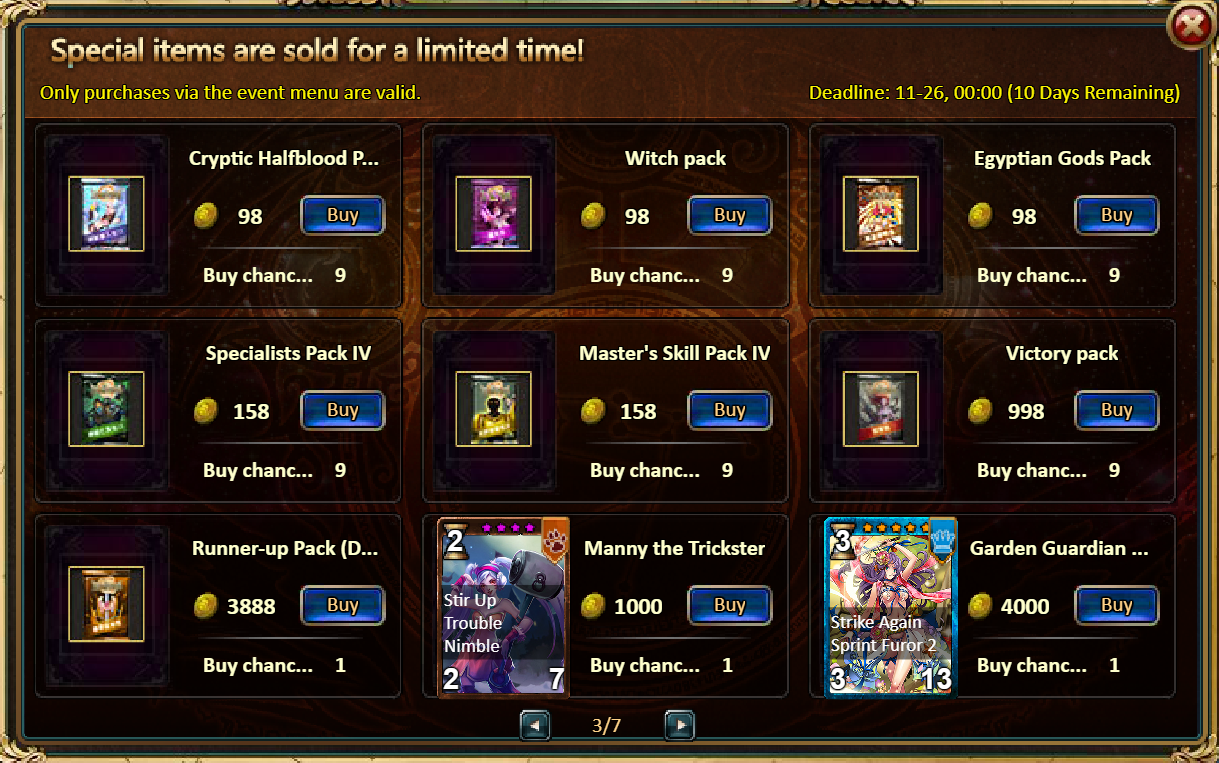This screenshot has height=763, width=1219.
Task: Click gold coin next to Manny's price
Action: point(593,606)
